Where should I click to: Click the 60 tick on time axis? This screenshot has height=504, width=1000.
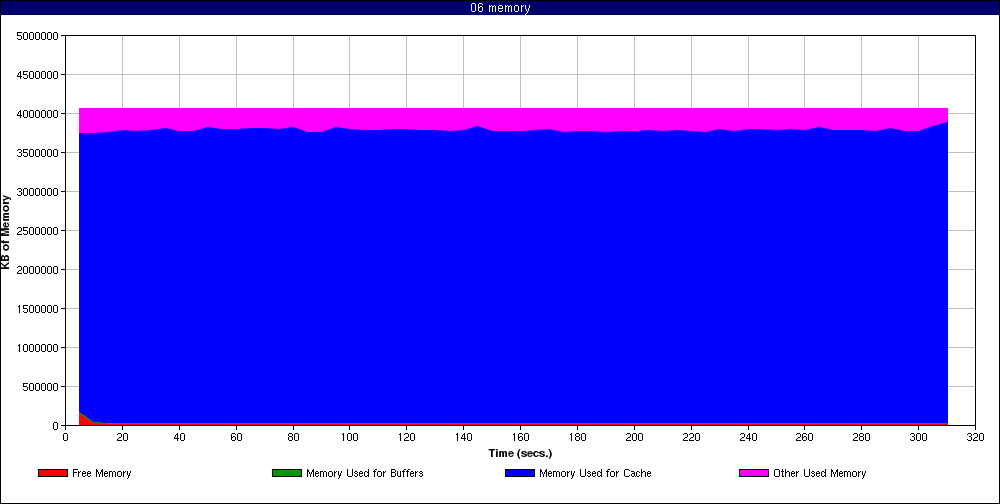[x=236, y=438]
